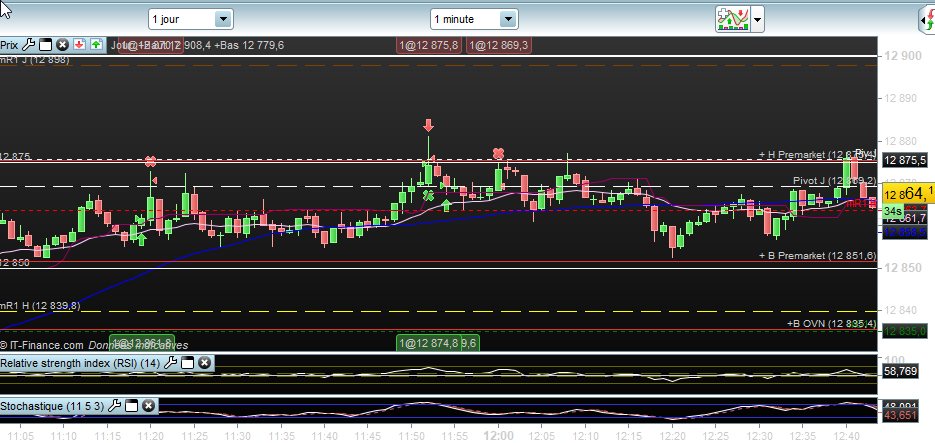Click the 12 875,5 price level tag
The width and height of the screenshot is (935, 443).
click(x=905, y=160)
